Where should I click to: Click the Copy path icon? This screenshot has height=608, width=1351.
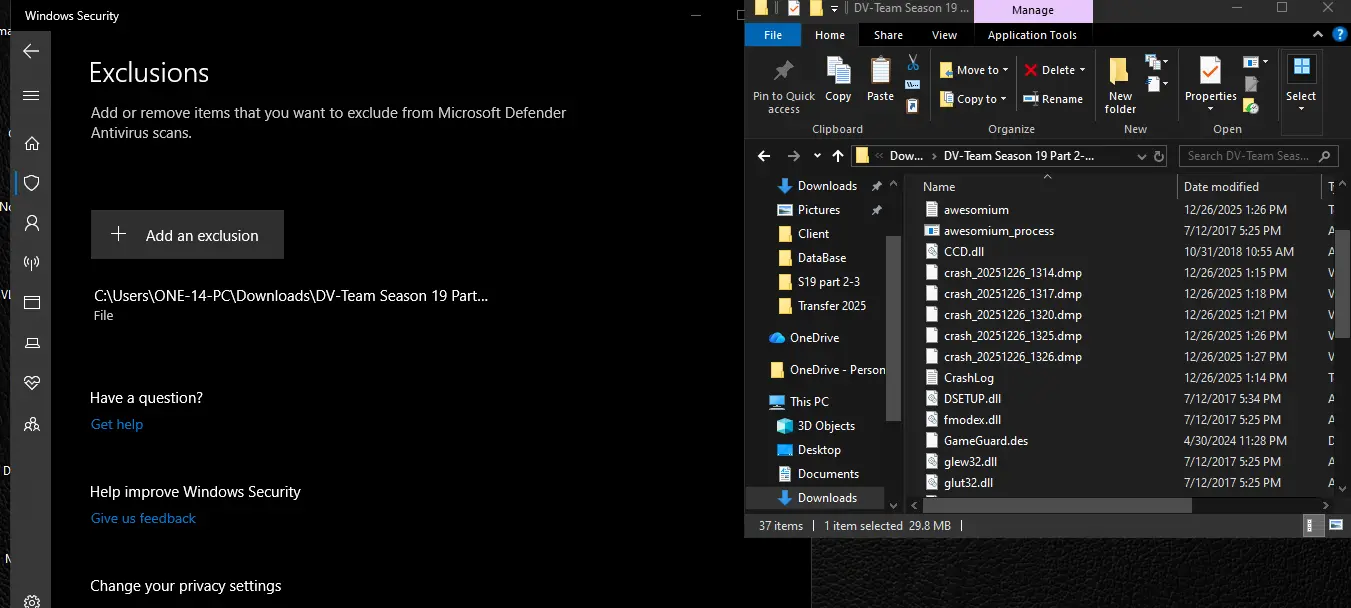point(912,85)
